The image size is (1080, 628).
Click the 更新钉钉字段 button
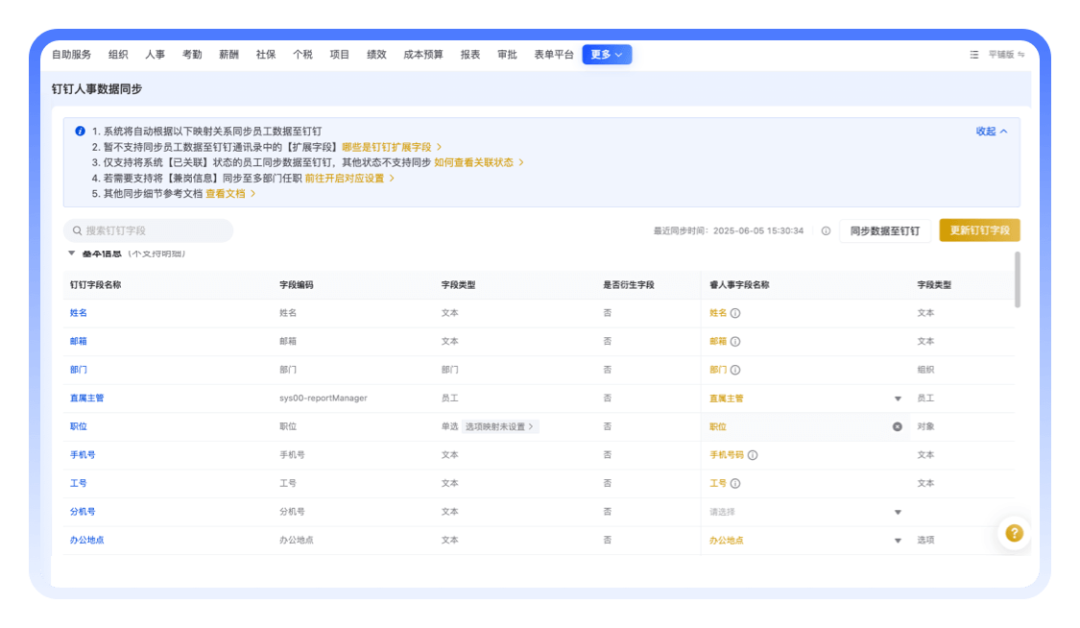click(979, 231)
